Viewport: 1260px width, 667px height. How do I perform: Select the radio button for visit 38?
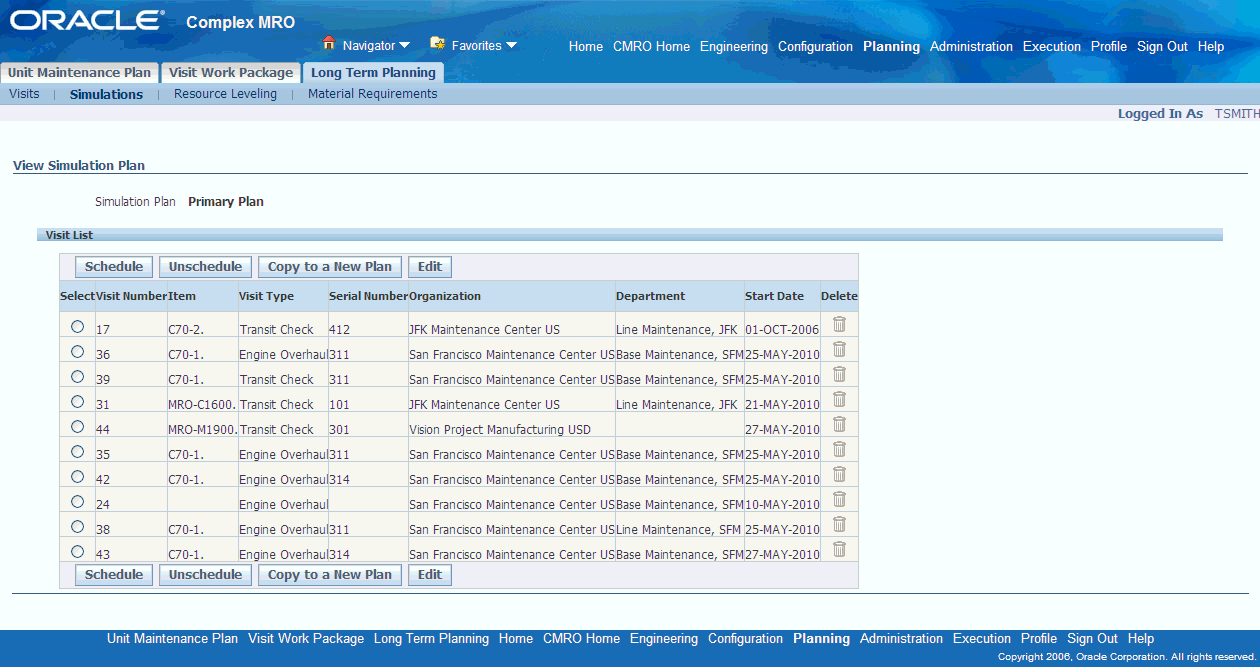coord(77,527)
